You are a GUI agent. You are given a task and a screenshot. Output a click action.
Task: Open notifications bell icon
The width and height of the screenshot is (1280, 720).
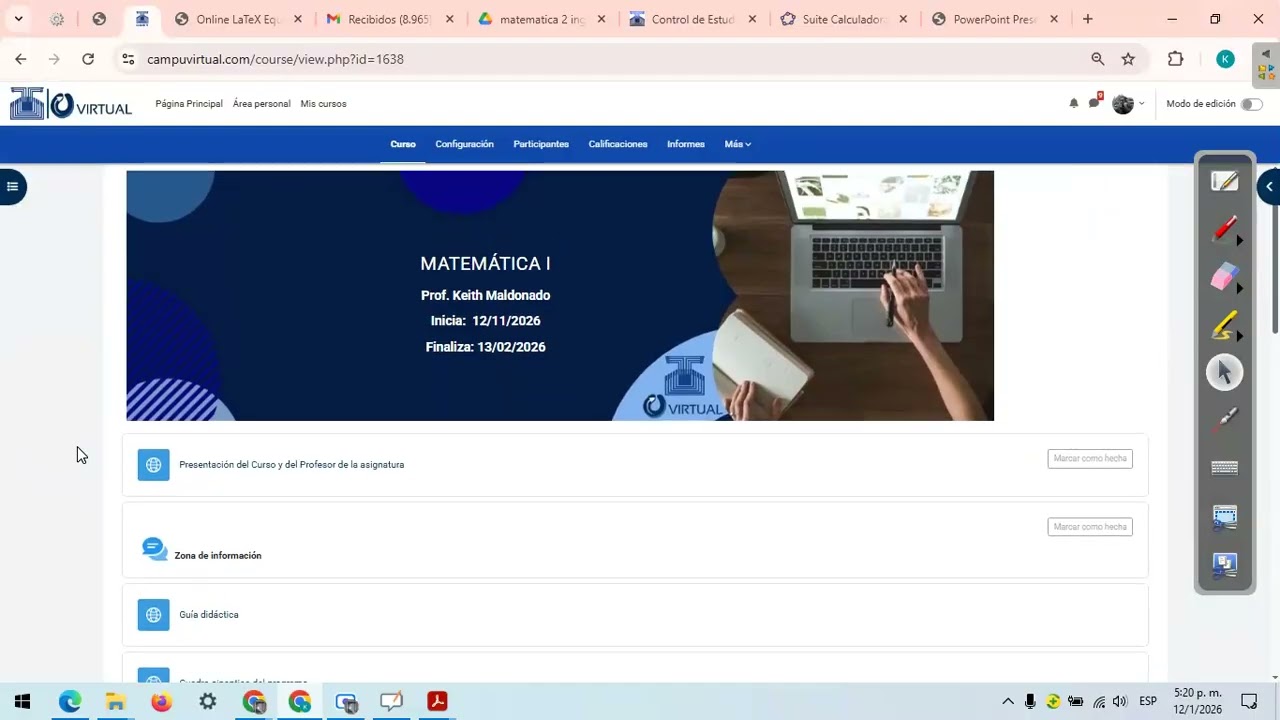pyautogui.click(x=1074, y=103)
